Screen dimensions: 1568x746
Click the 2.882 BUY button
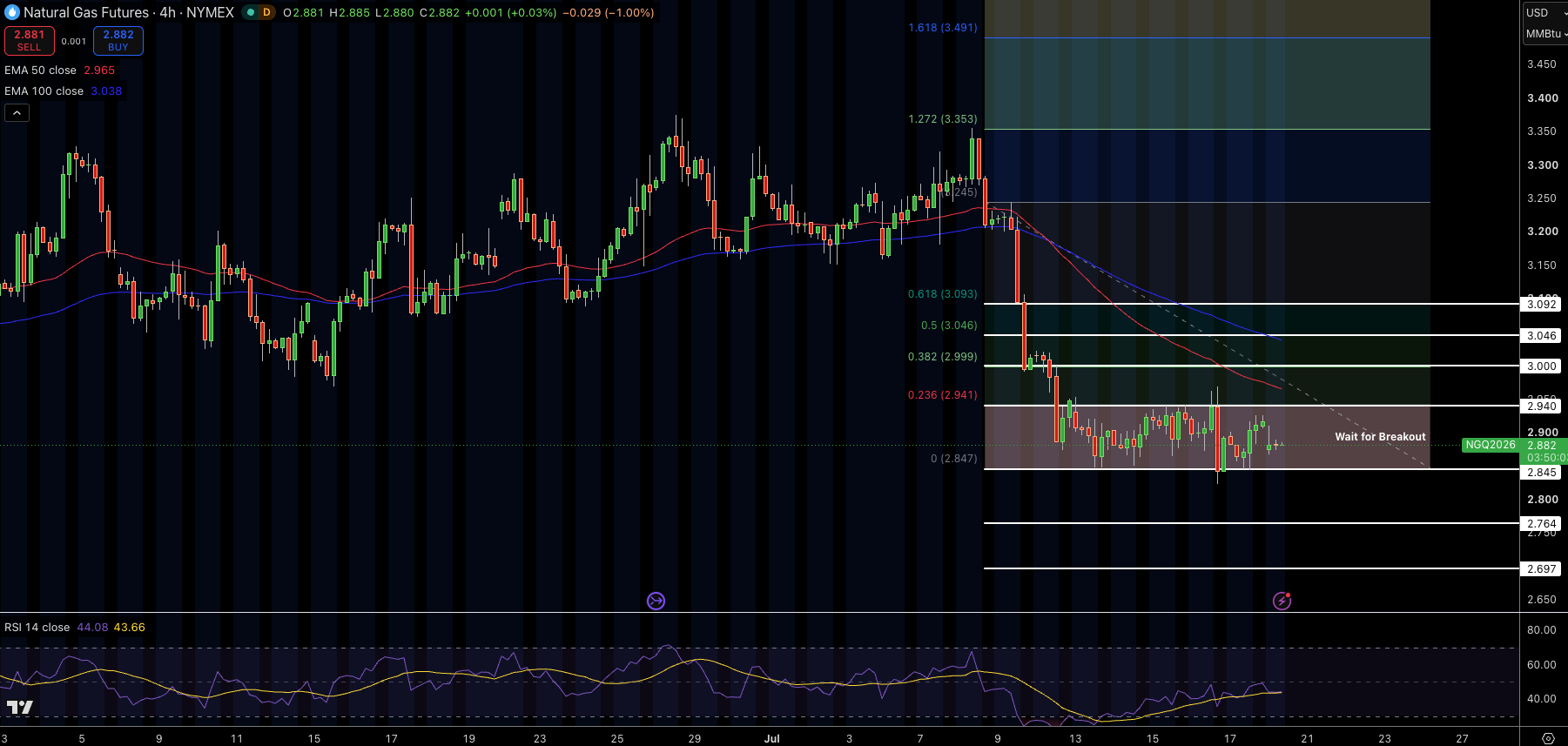(x=118, y=40)
